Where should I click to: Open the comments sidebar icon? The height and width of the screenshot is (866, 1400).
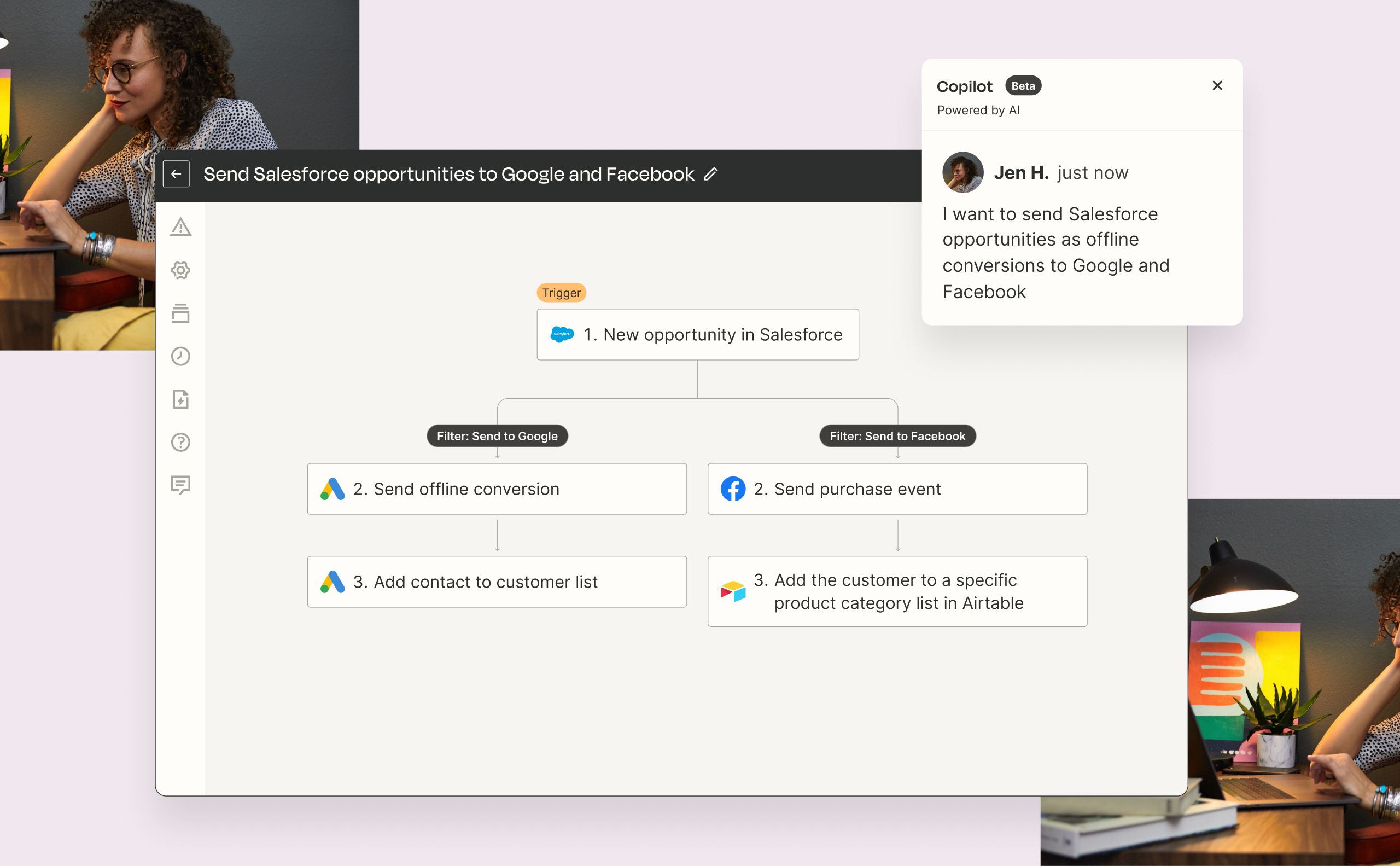point(181,485)
